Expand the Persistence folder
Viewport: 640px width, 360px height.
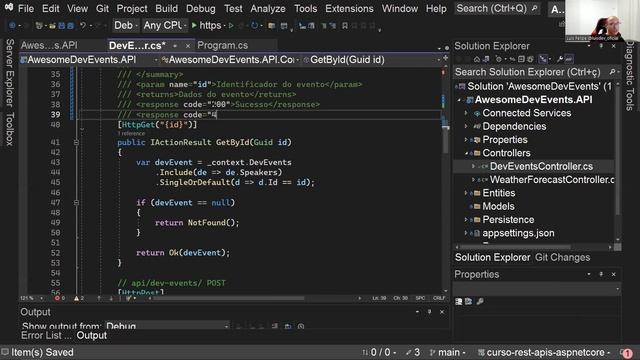(x=466, y=220)
